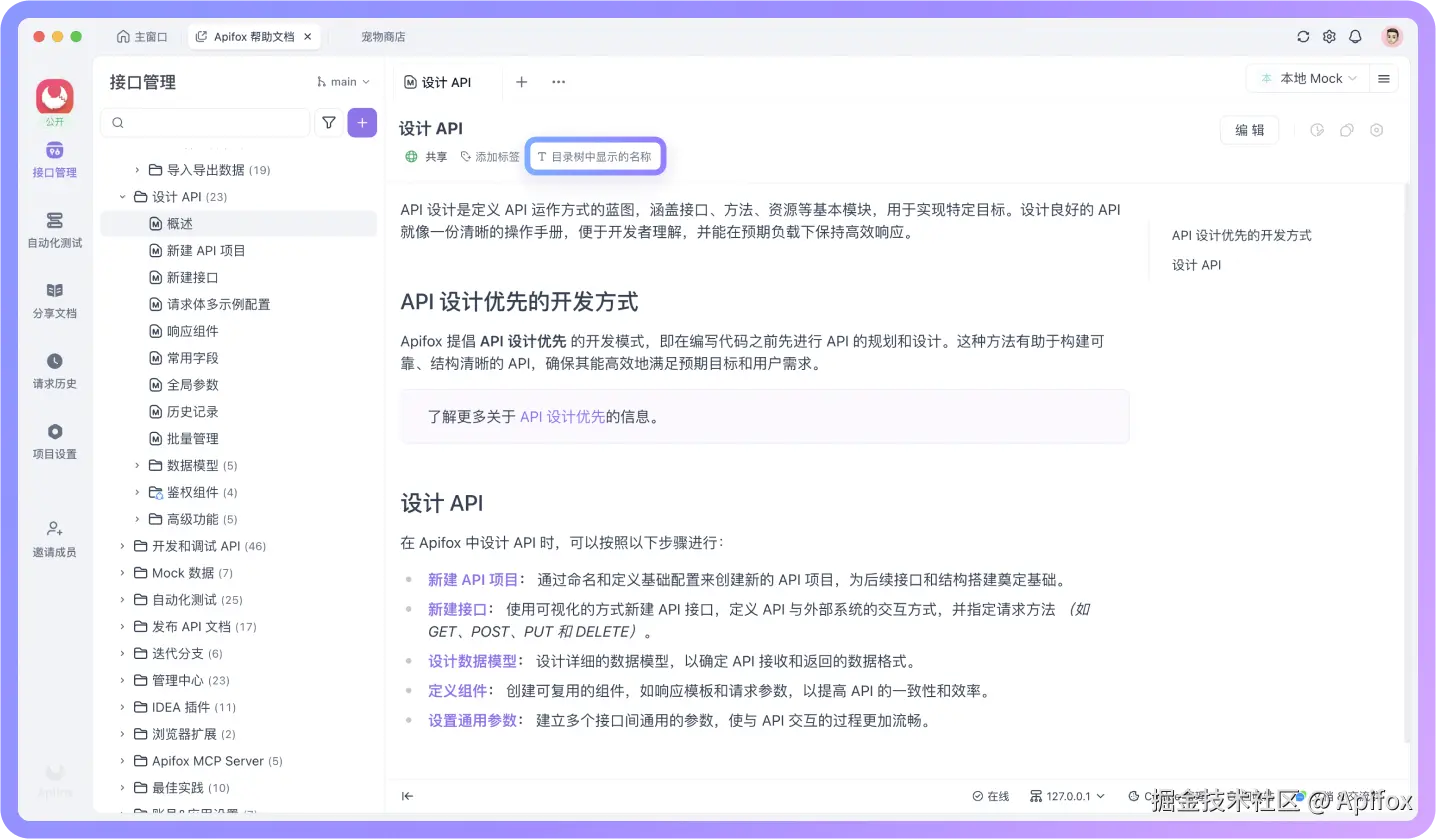Viewport: 1436px width, 839px height.
Task: Select the 设计 API document tab
Action: (437, 82)
